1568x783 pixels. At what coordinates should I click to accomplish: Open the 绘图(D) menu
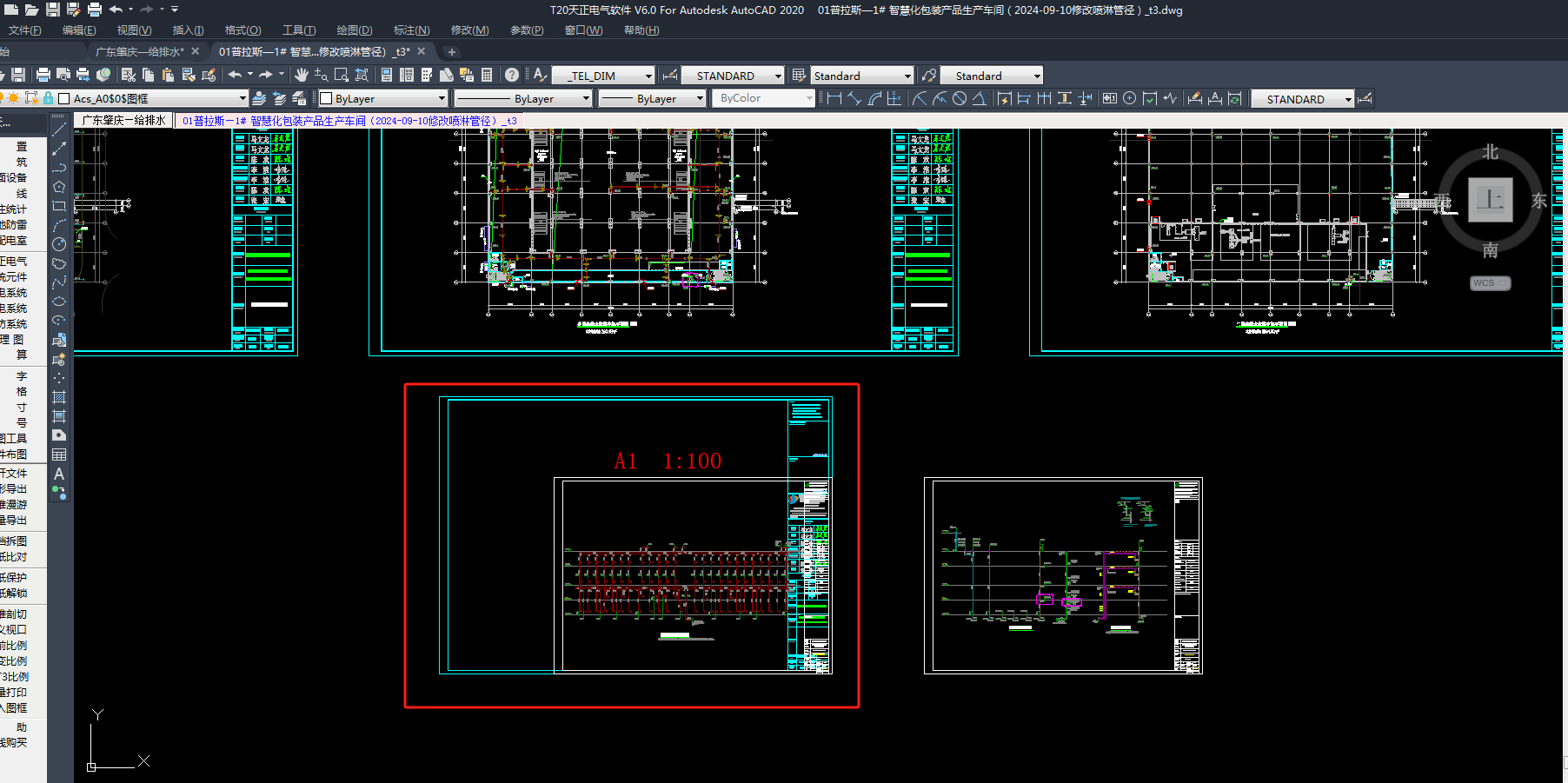point(354,30)
